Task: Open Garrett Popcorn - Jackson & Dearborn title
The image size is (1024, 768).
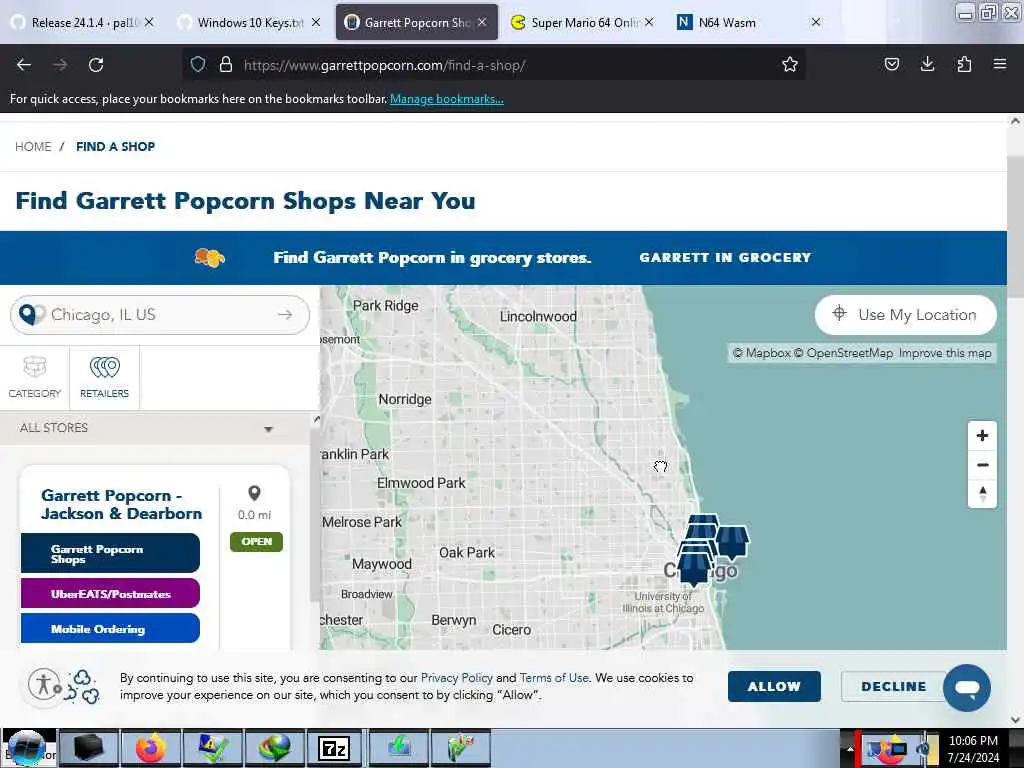Action: coord(121,505)
